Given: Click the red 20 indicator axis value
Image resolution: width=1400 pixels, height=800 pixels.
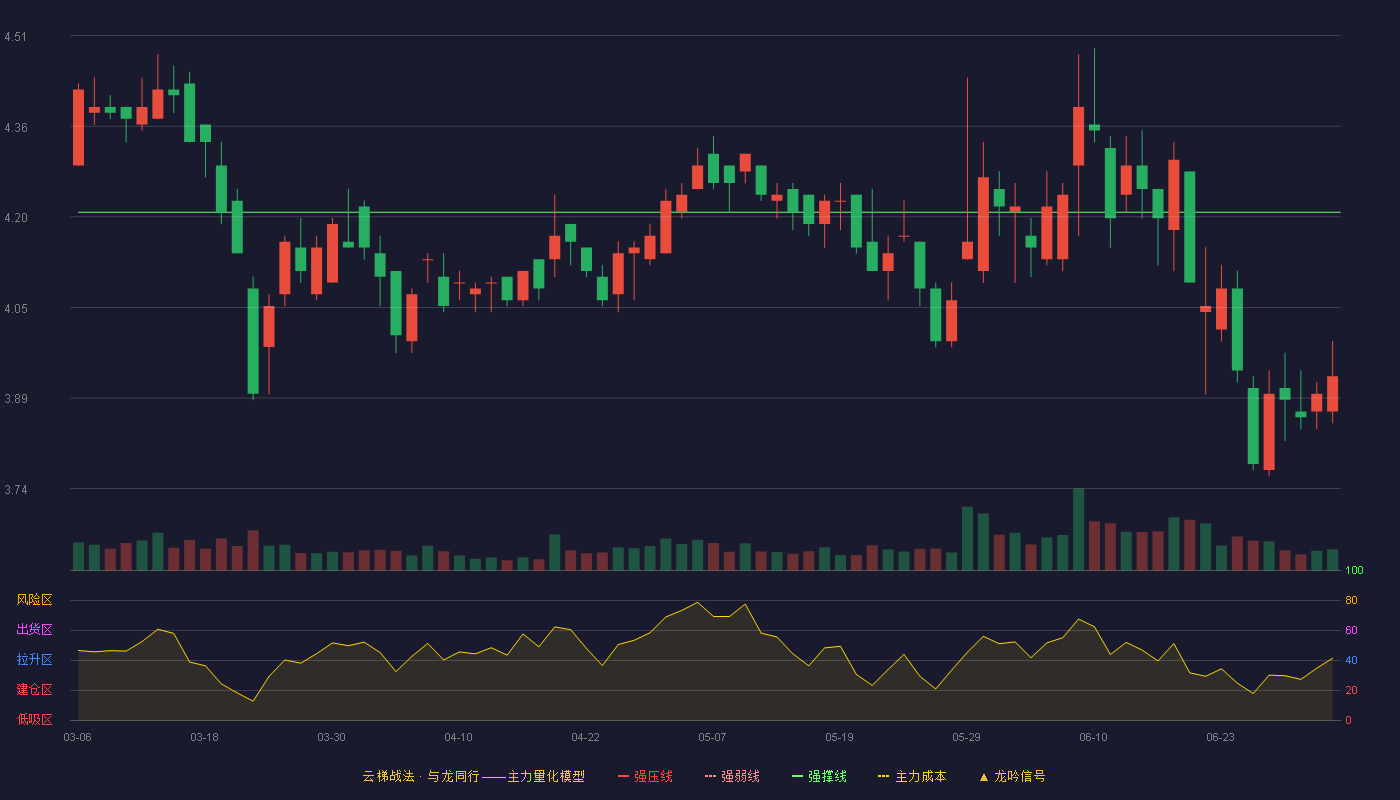Looking at the screenshot, I should click(1351, 690).
